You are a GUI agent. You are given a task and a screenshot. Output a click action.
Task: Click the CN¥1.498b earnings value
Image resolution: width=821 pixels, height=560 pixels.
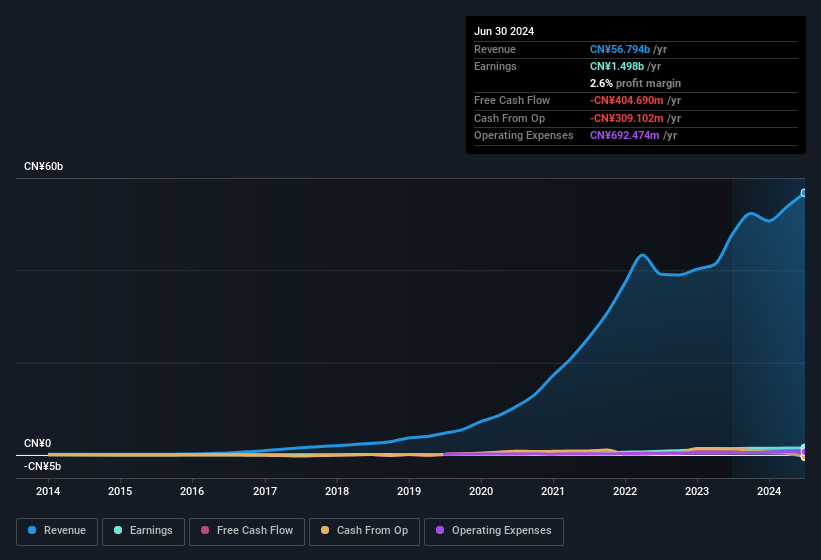(x=617, y=66)
